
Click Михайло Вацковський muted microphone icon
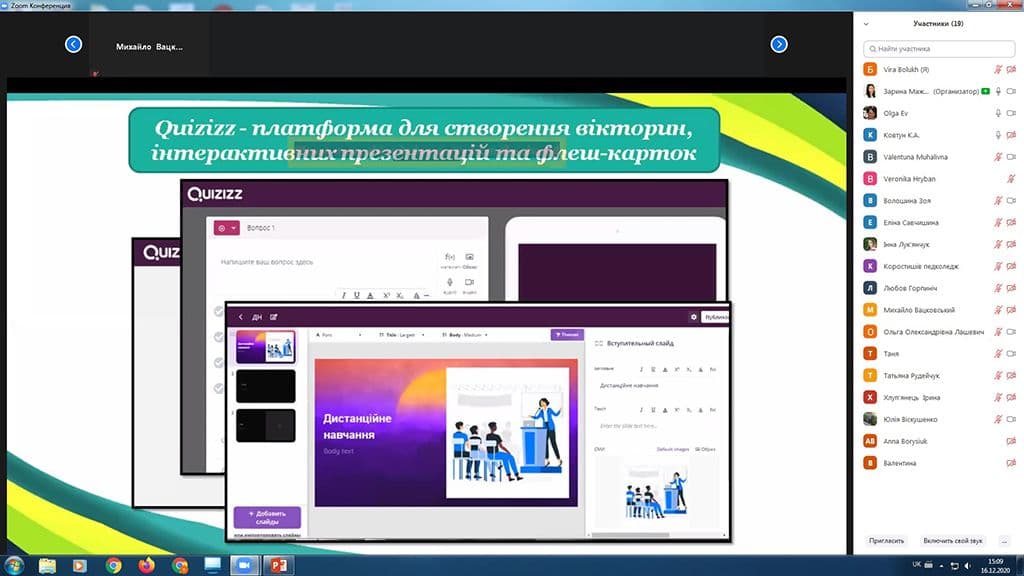pos(998,310)
